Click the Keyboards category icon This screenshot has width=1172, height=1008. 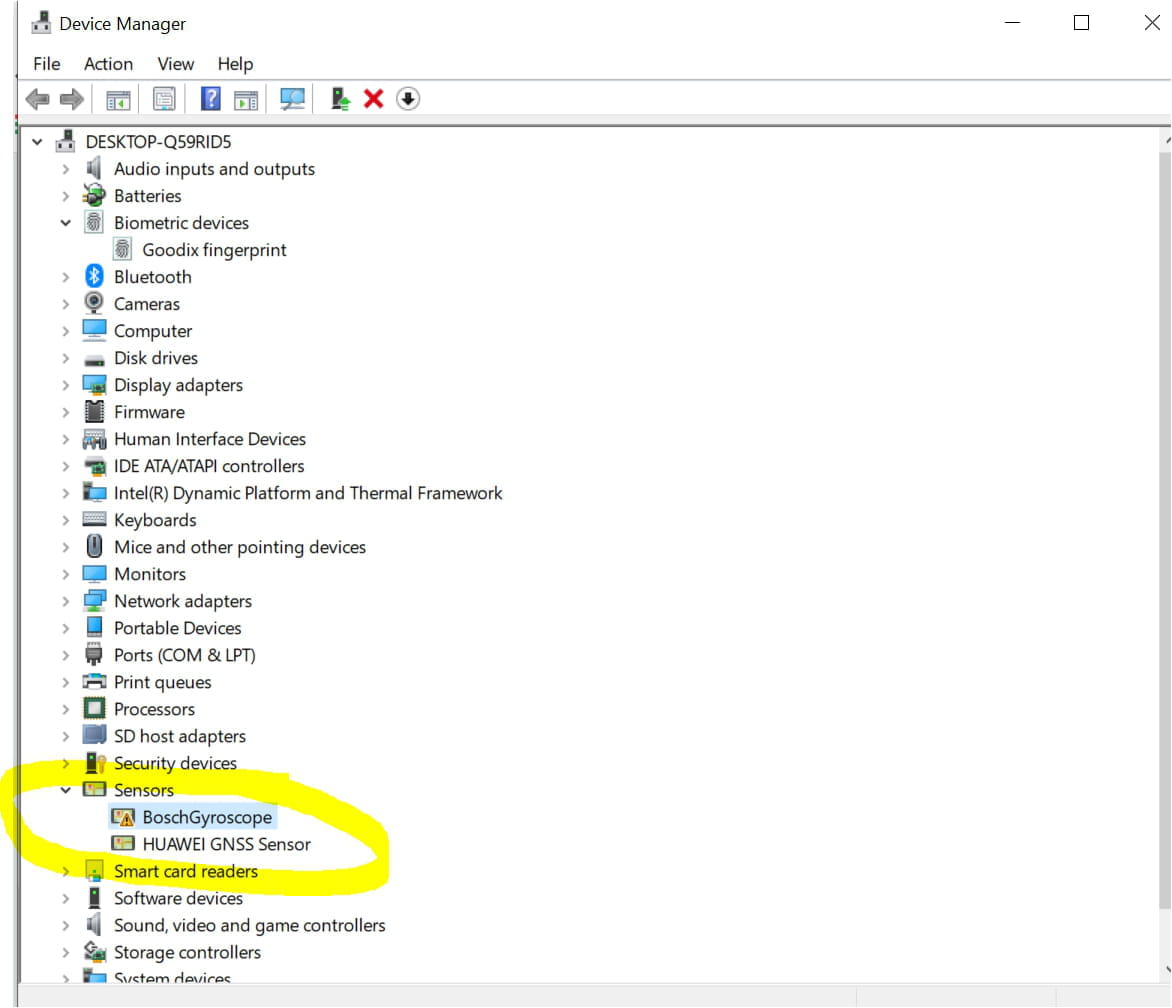coord(94,519)
